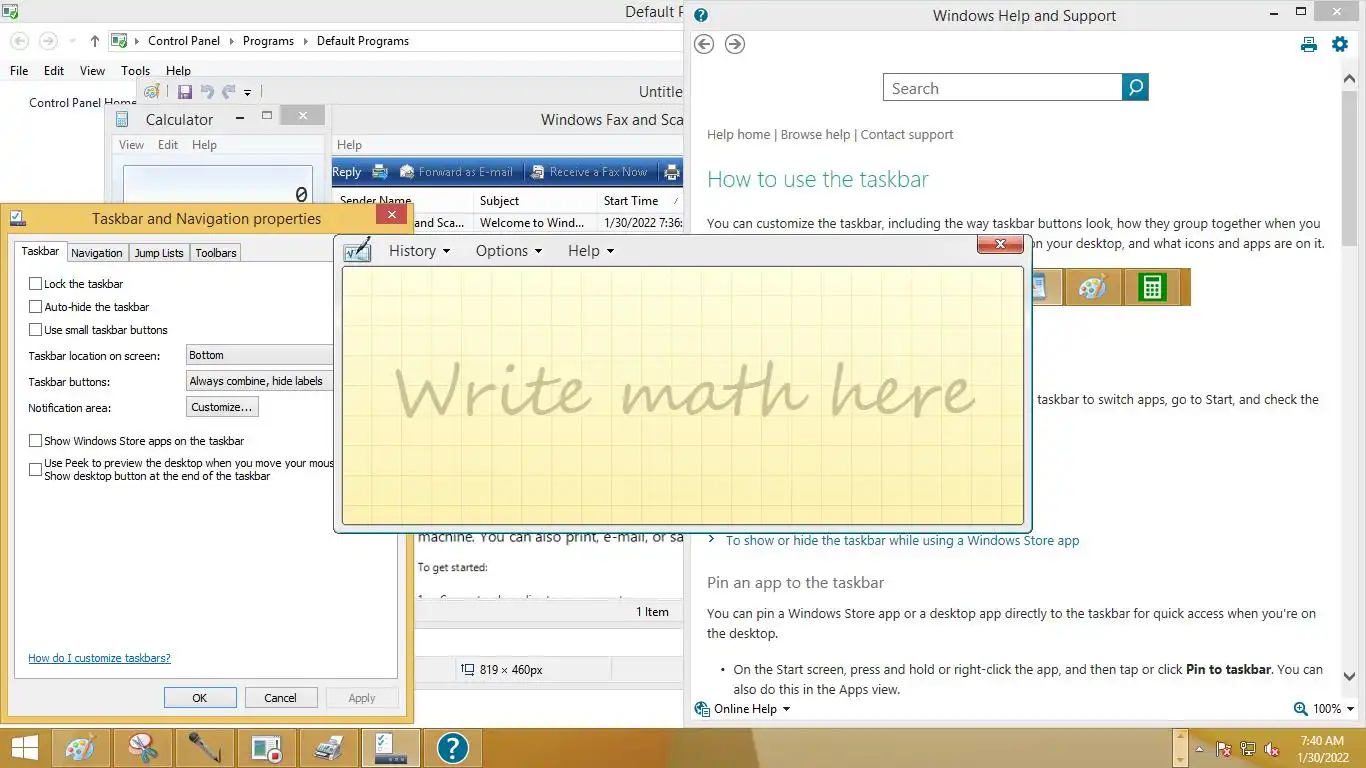Click the Paint save icon in quick access toolbar
The width and height of the screenshot is (1366, 768).
[x=185, y=92]
